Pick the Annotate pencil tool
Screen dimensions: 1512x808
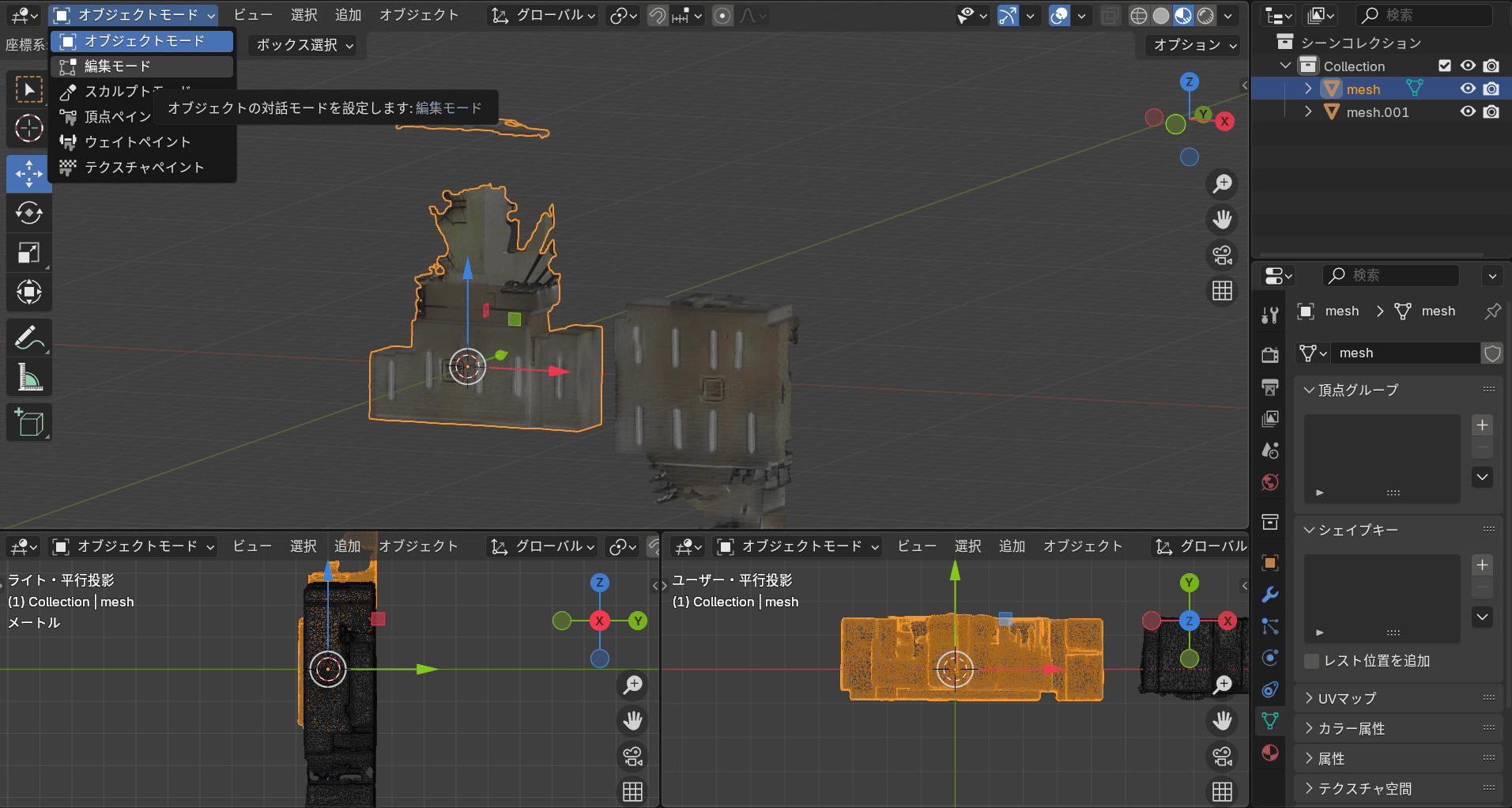pos(29,338)
